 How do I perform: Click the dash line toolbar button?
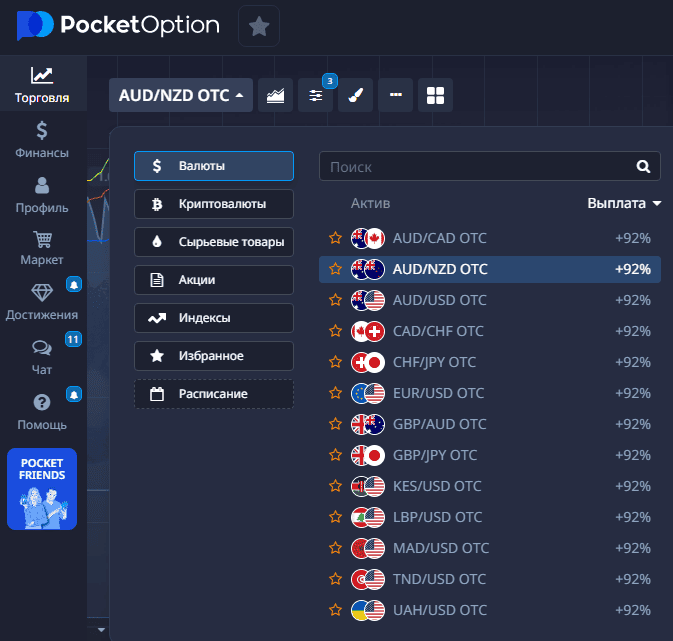click(395, 95)
